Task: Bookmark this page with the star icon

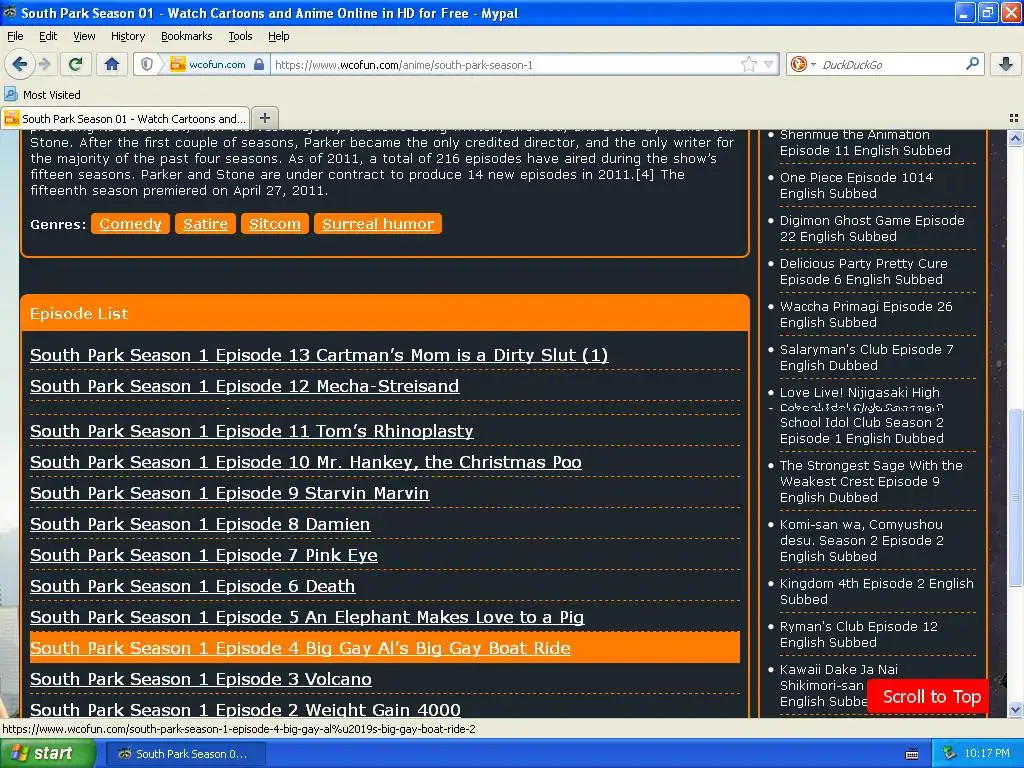Action: 748,64
